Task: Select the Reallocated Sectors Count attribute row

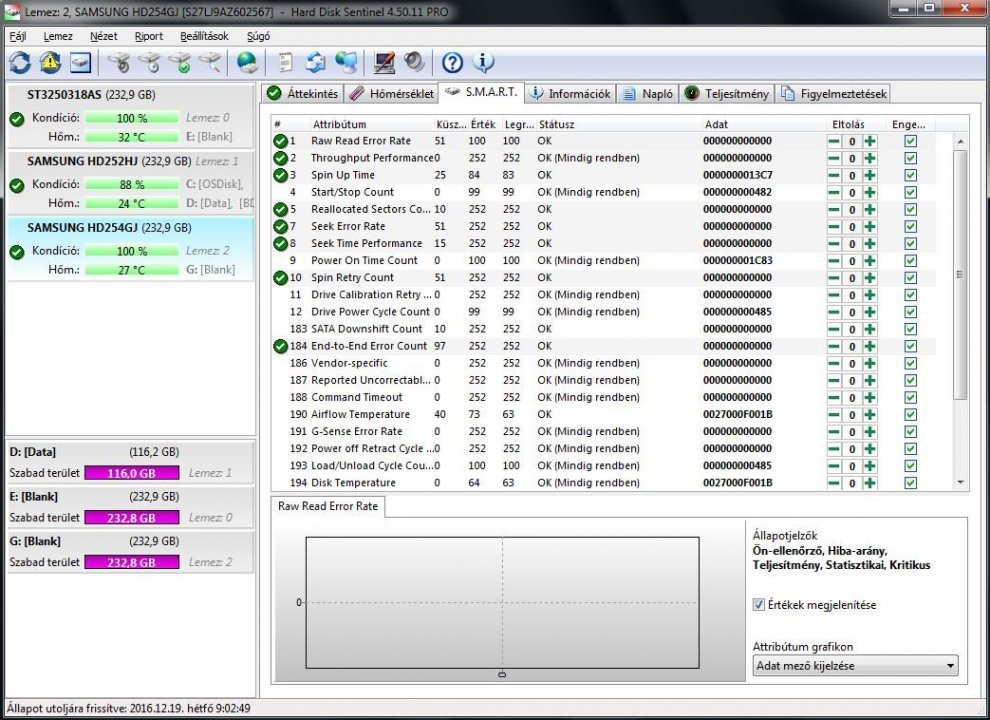Action: [604, 210]
